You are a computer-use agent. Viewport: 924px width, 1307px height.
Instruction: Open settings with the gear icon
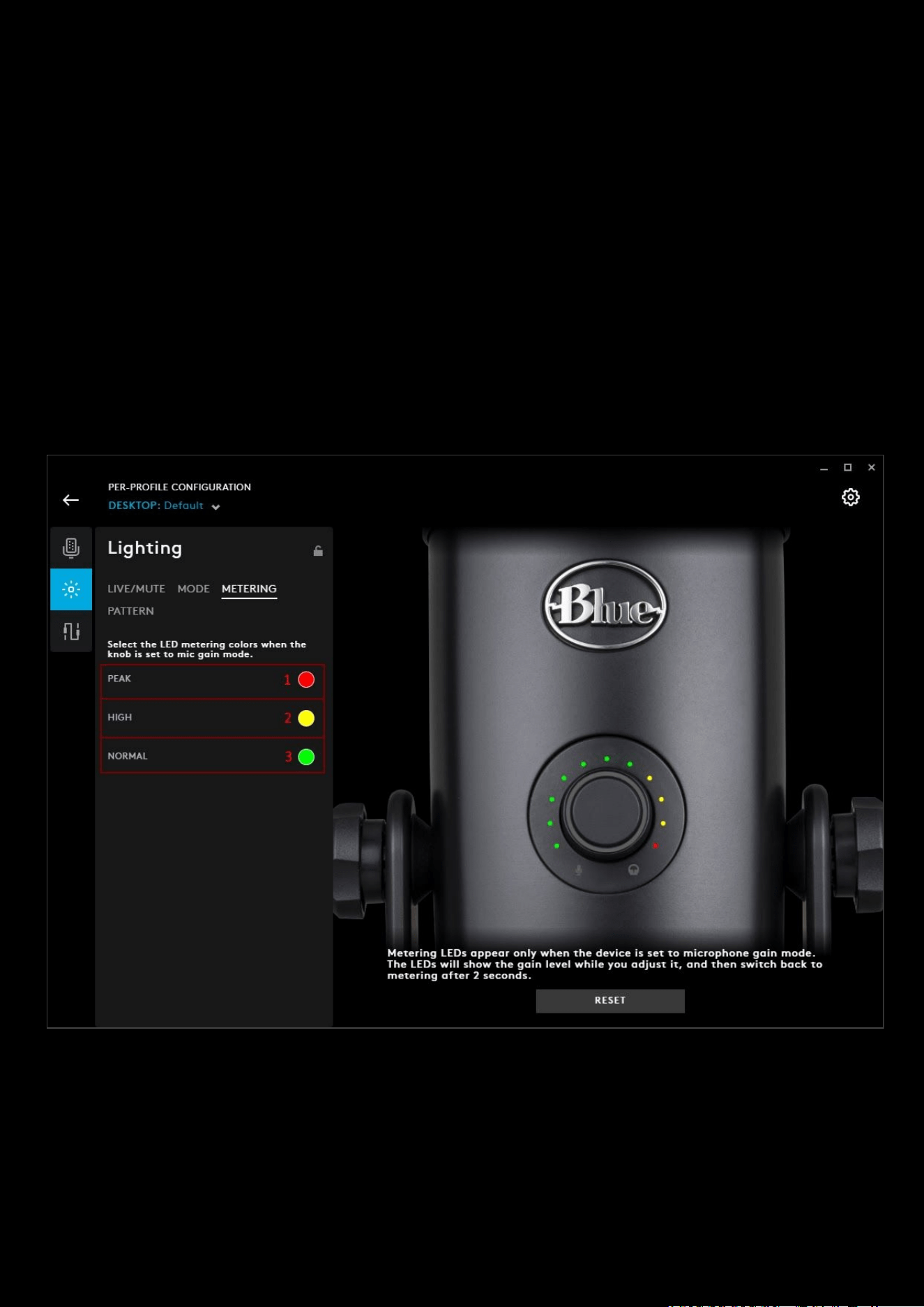point(850,497)
